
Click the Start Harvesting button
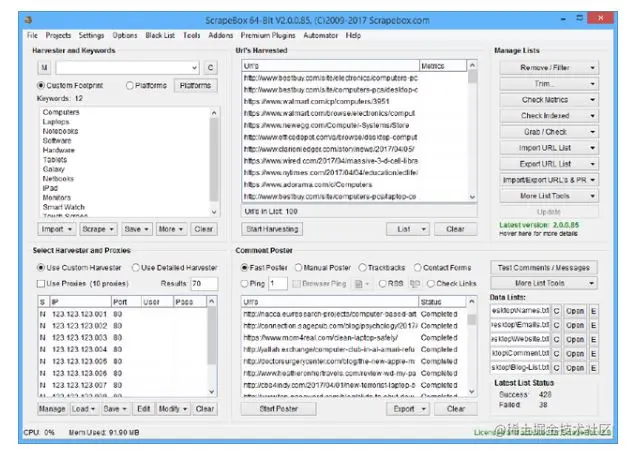tap(272, 229)
